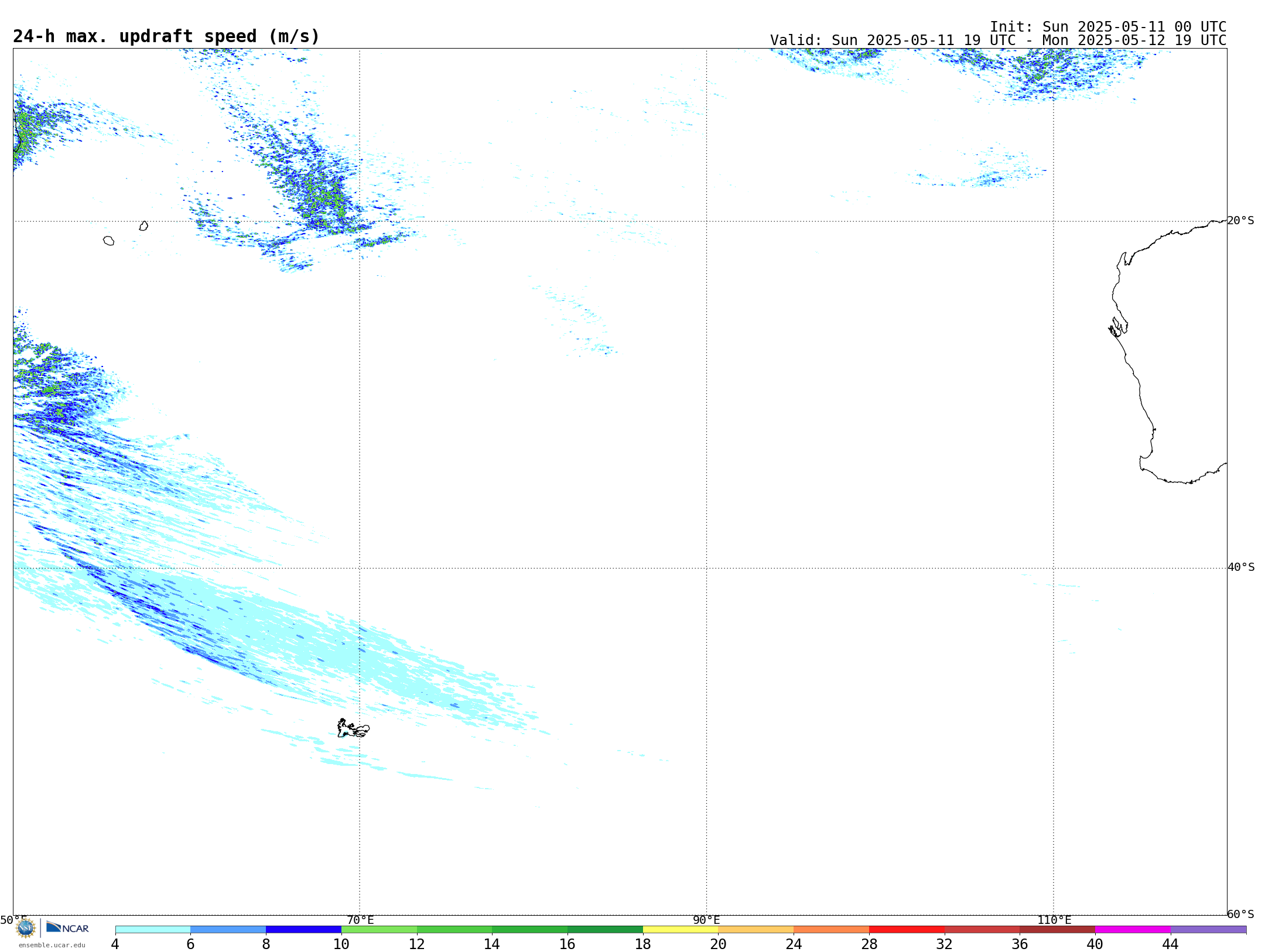Click the dark blue 8-10 color bar segment

(304, 930)
